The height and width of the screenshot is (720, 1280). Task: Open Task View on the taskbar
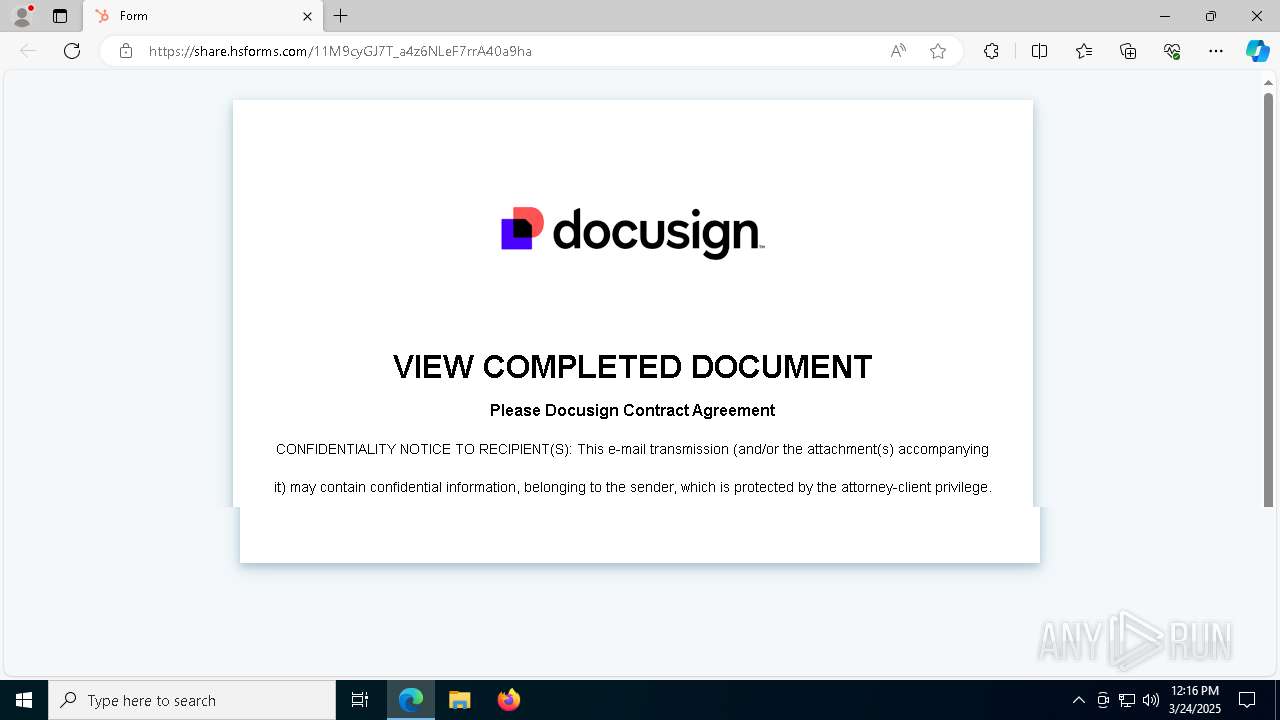point(360,700)
